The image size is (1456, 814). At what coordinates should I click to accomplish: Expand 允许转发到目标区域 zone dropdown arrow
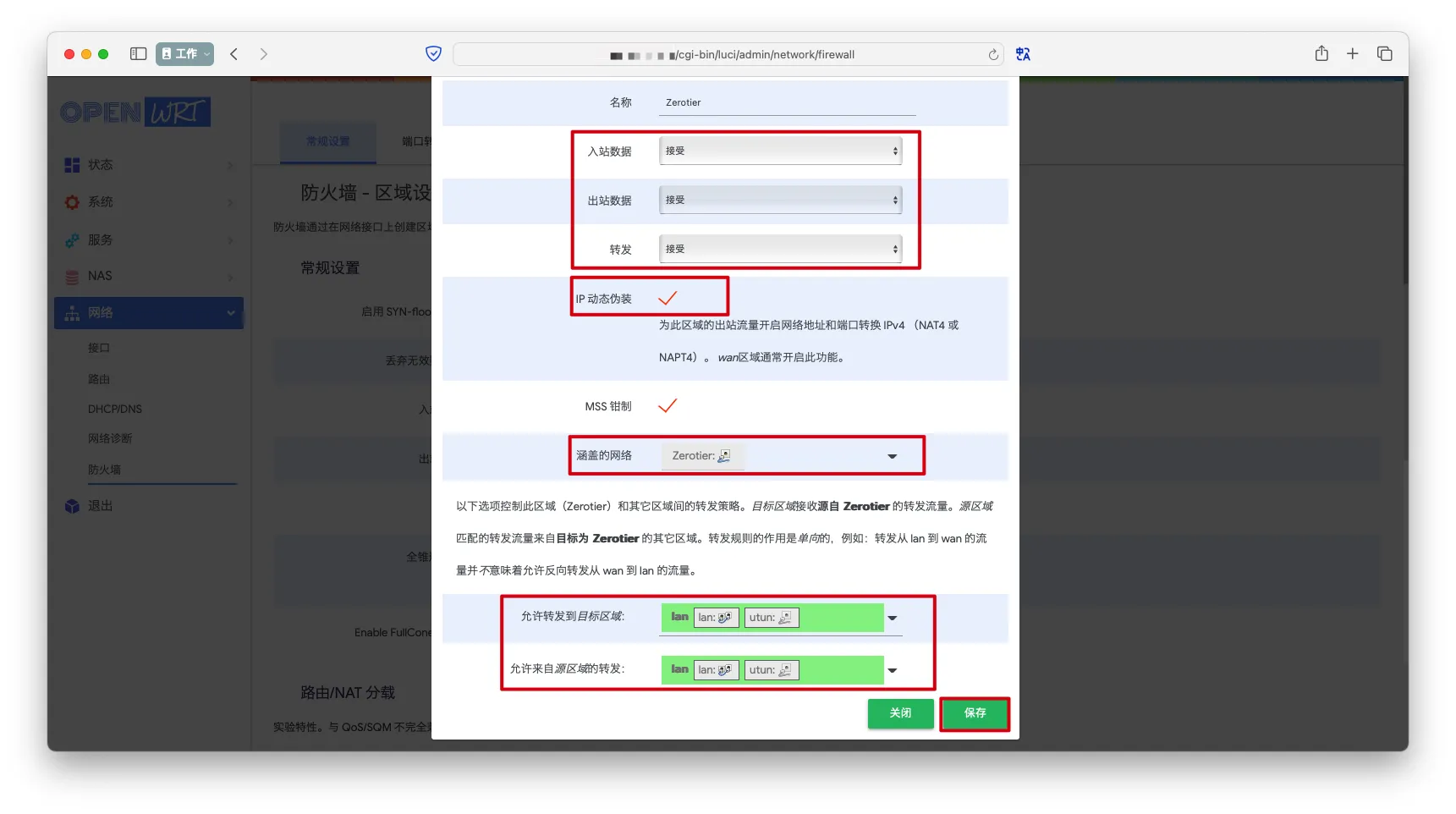[x=892, y=618]
